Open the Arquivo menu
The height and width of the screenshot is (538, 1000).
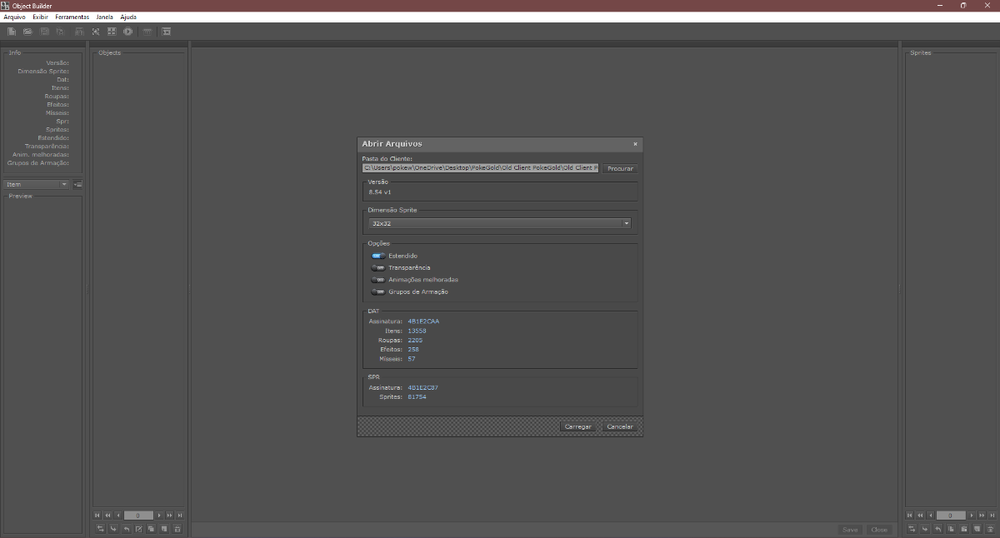pyautogui.click(x=14, y=17)
